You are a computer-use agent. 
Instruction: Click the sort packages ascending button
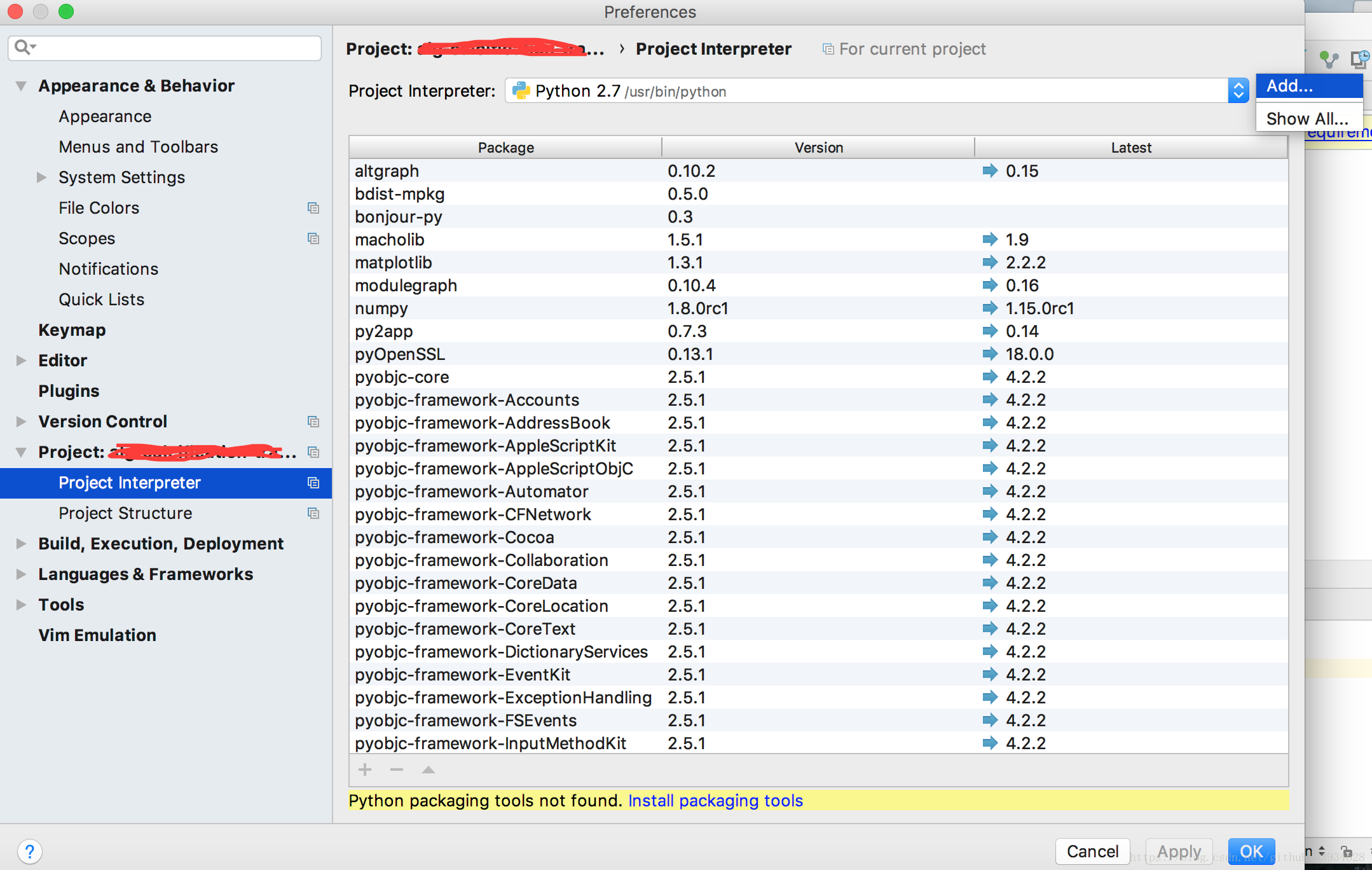[x=426, y=769]
